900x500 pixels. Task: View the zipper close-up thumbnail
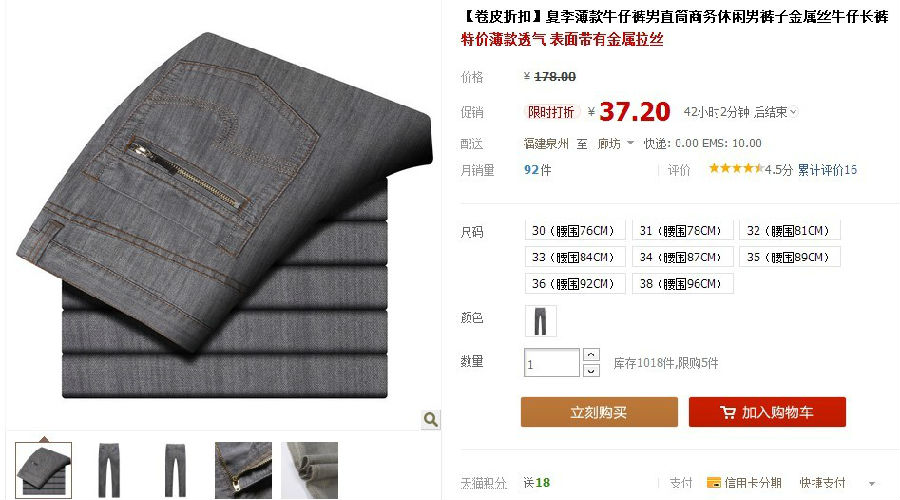(243, 470)
